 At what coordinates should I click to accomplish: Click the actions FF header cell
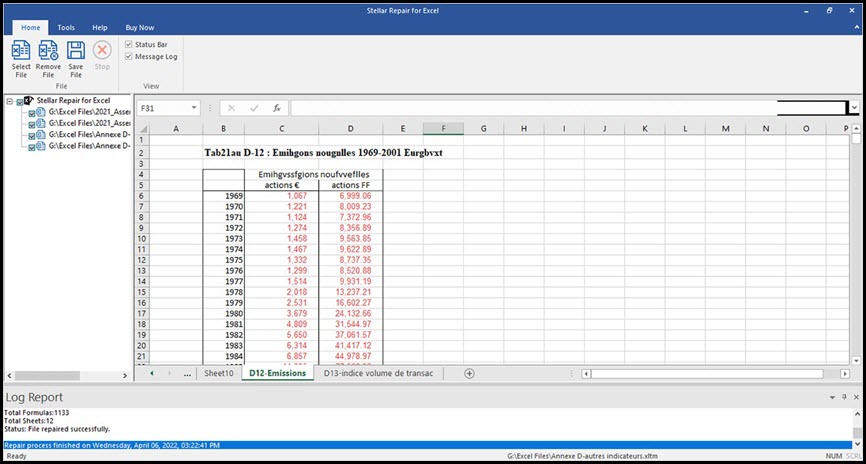tap(351, 185)
